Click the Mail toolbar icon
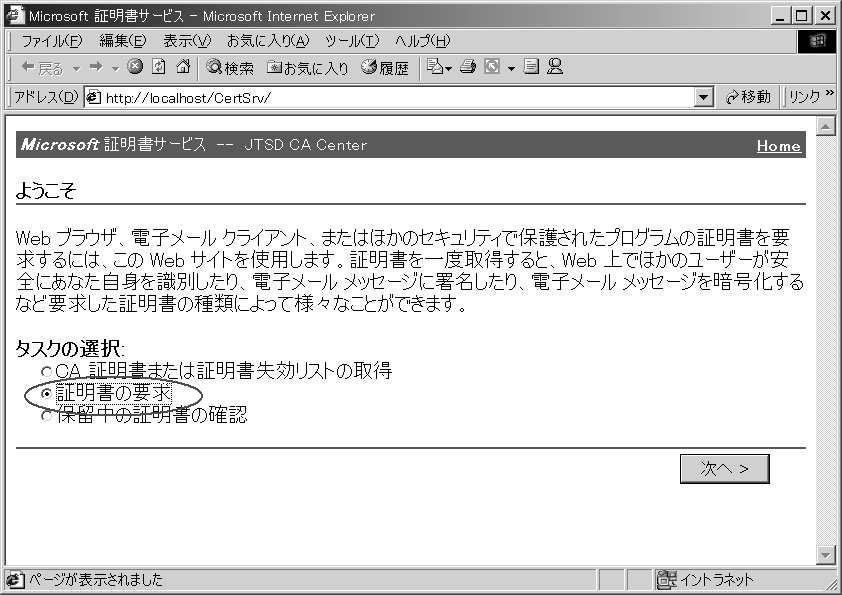The height and width of the screenshot is (595, 842). [435, 67]
